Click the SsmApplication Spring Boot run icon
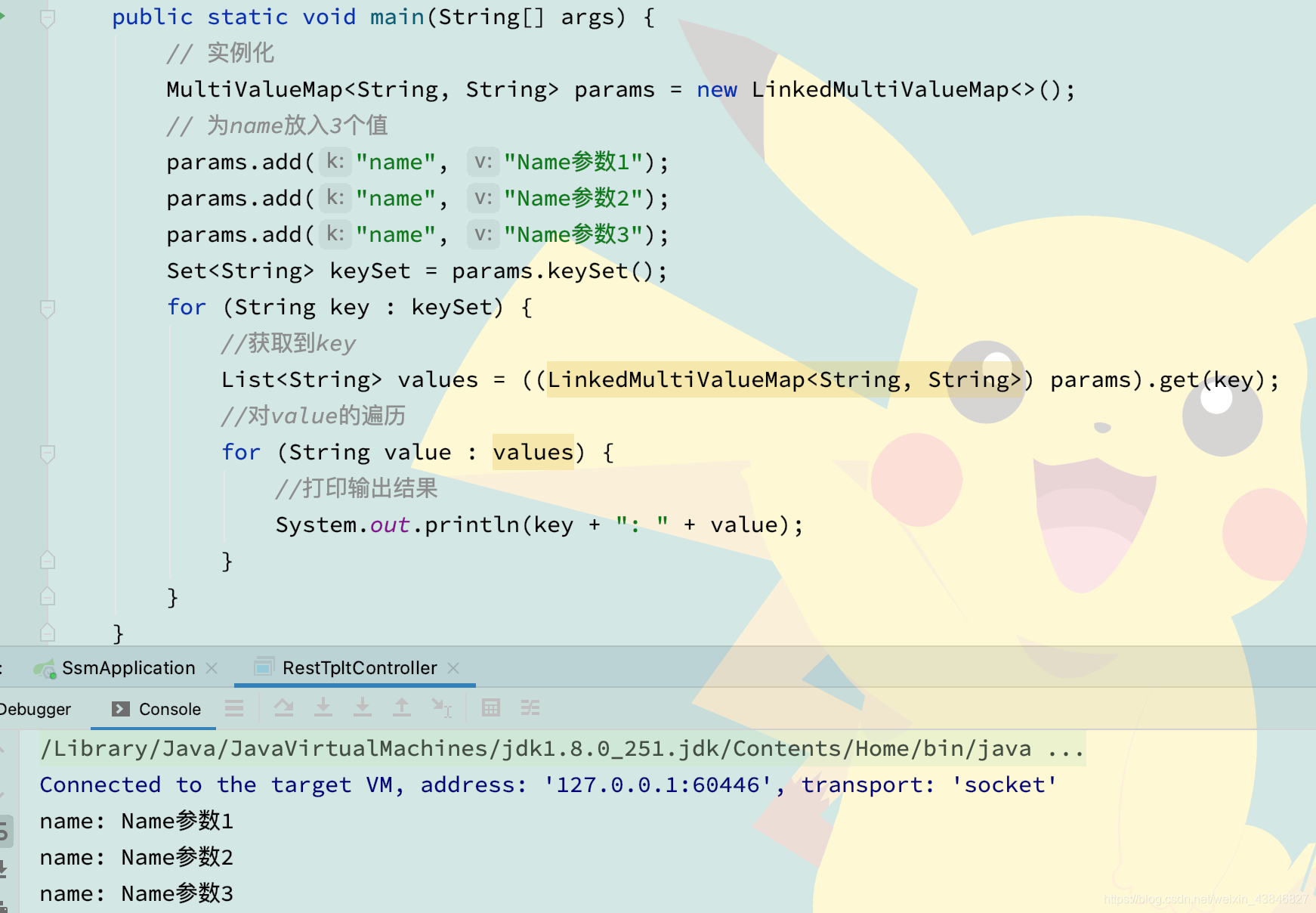Screen dimensions: 1316x913 (x=45, y=668)
